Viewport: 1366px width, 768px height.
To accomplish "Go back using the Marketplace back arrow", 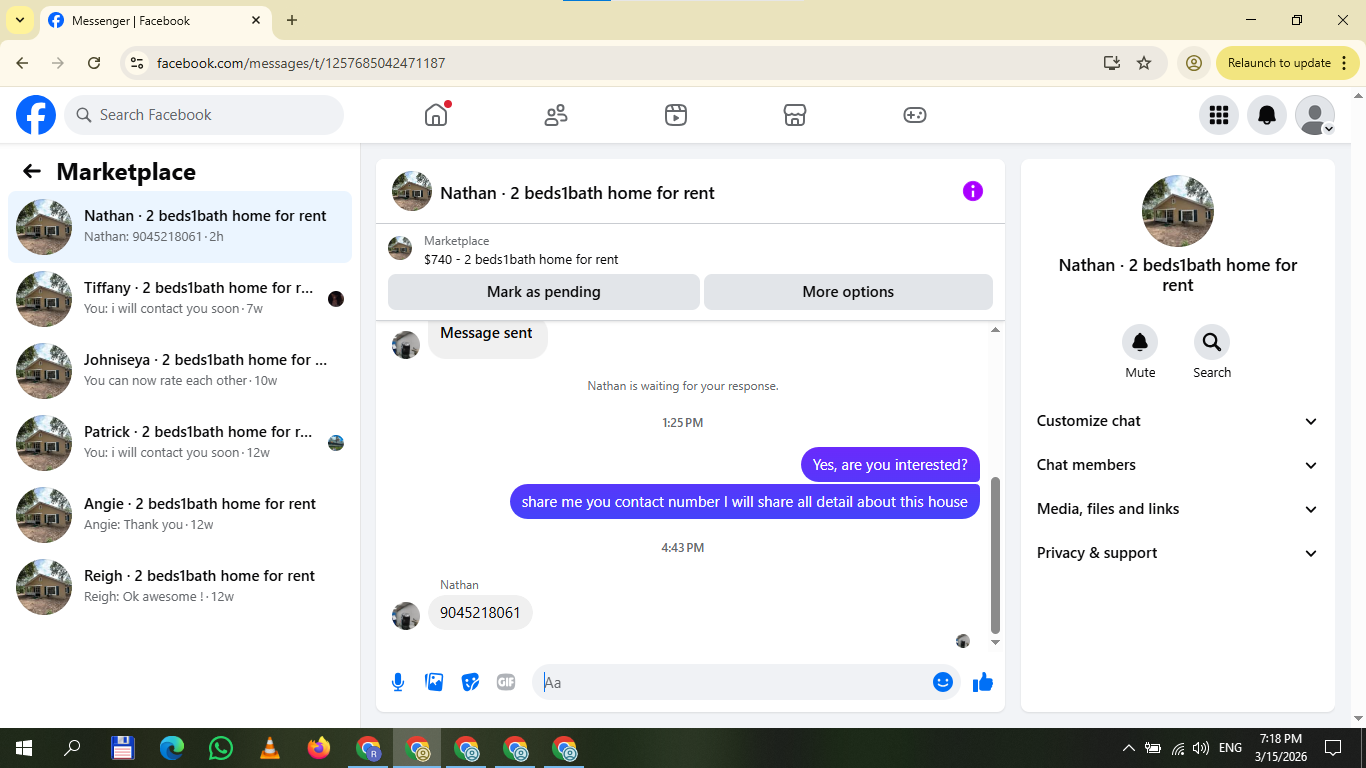I will tap(32, 171).
